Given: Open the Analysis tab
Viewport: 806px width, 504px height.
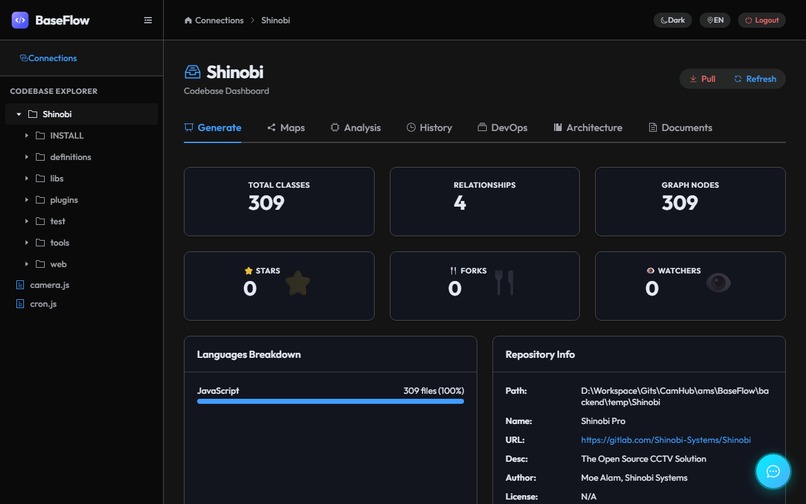Looking at the screenshot, I should (x=355, y=128).
